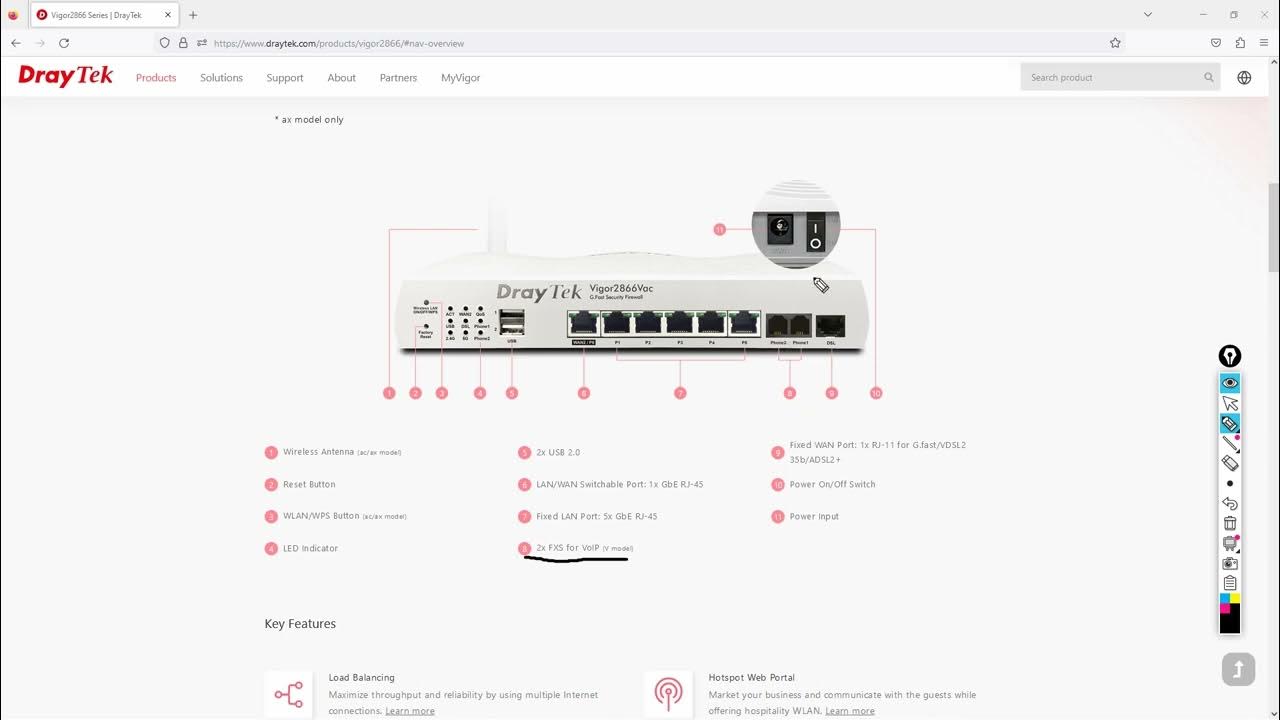Click the padlock site info icon
Viewport: 1280px width, 720px height.
[x=183, y=43]
